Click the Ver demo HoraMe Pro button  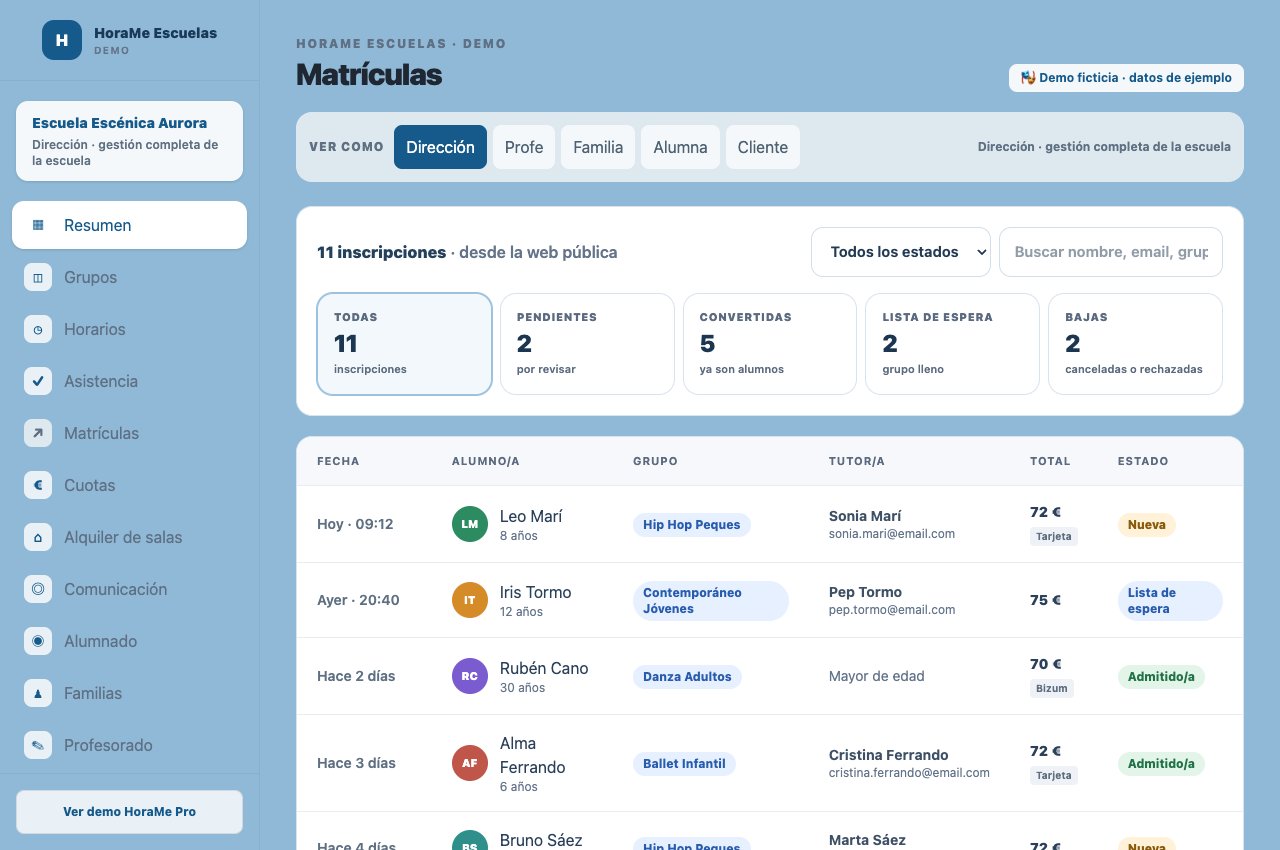pos(129,812)
